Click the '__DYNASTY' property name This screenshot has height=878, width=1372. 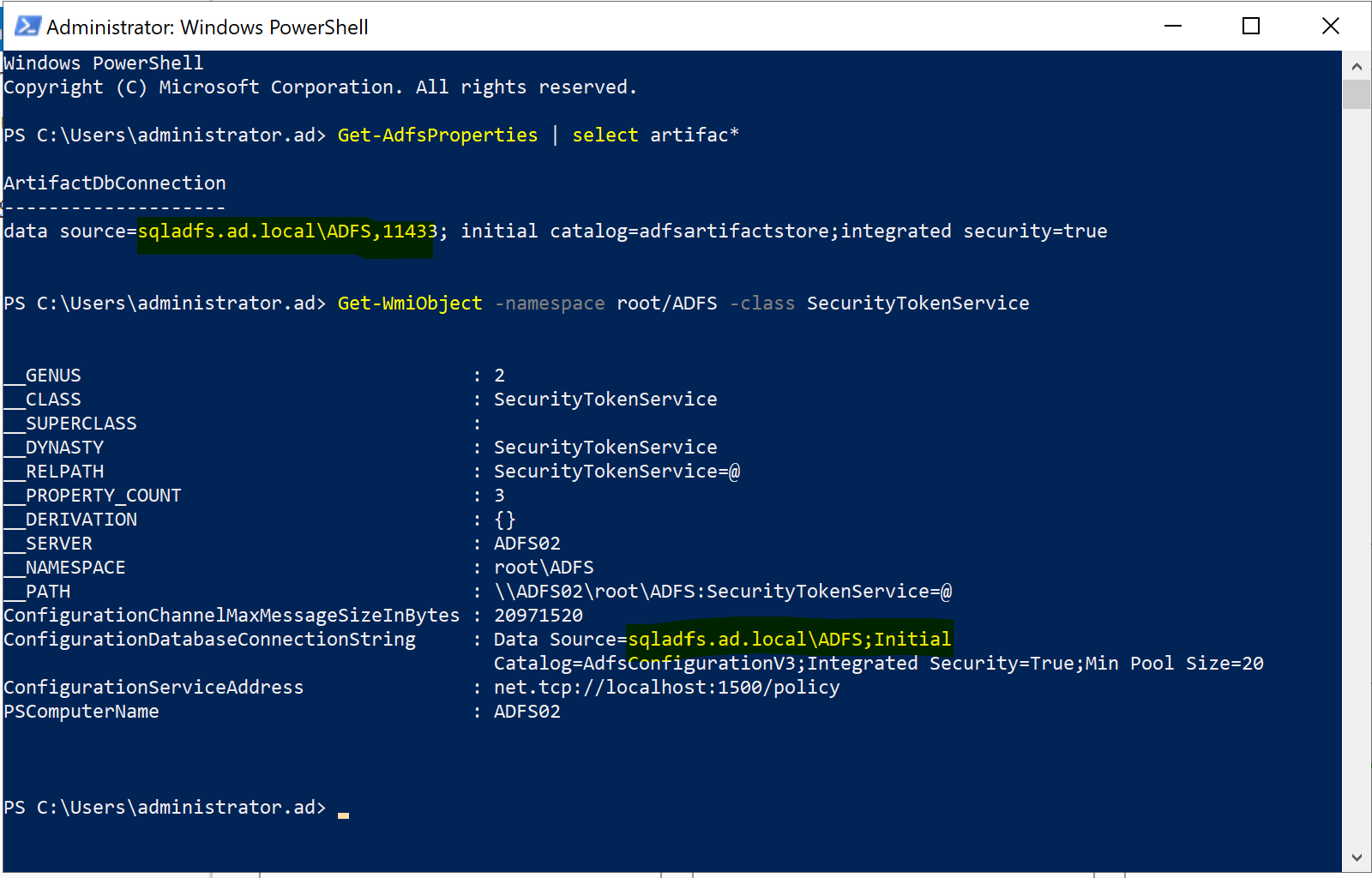pyautogui.click(x=53, y=448)
